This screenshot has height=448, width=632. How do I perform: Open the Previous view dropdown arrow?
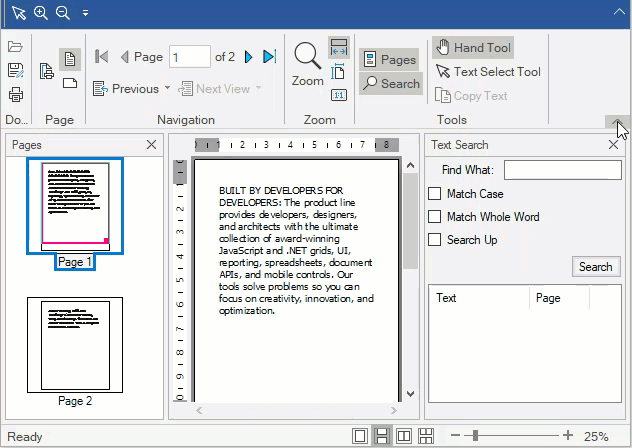pos(166,89)
